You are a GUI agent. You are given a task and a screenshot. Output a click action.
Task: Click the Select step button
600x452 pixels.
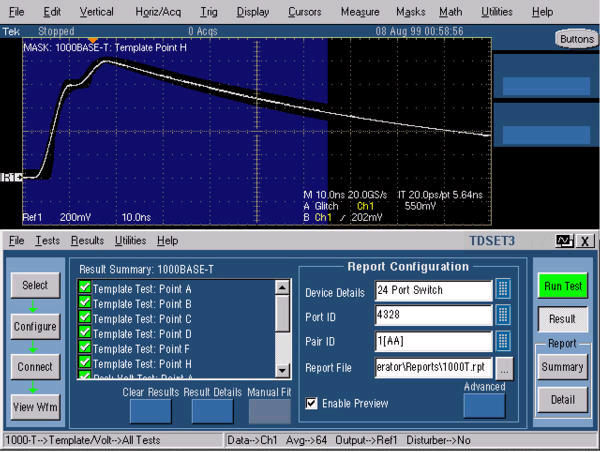click(x=35, y=285)
